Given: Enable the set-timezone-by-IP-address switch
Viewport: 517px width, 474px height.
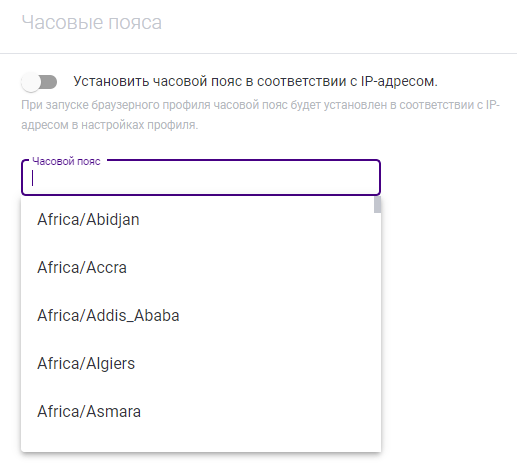Looking at the screenshot, I should coord(39,82).
